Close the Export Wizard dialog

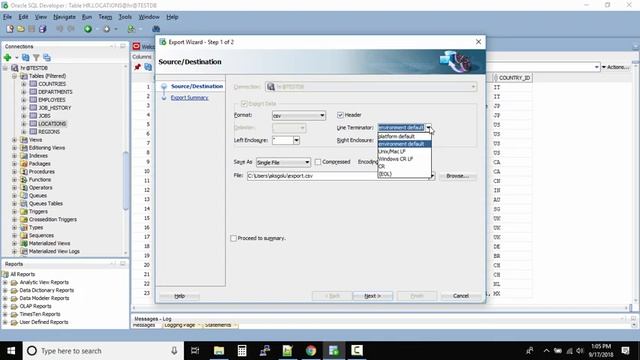(478, 42)
